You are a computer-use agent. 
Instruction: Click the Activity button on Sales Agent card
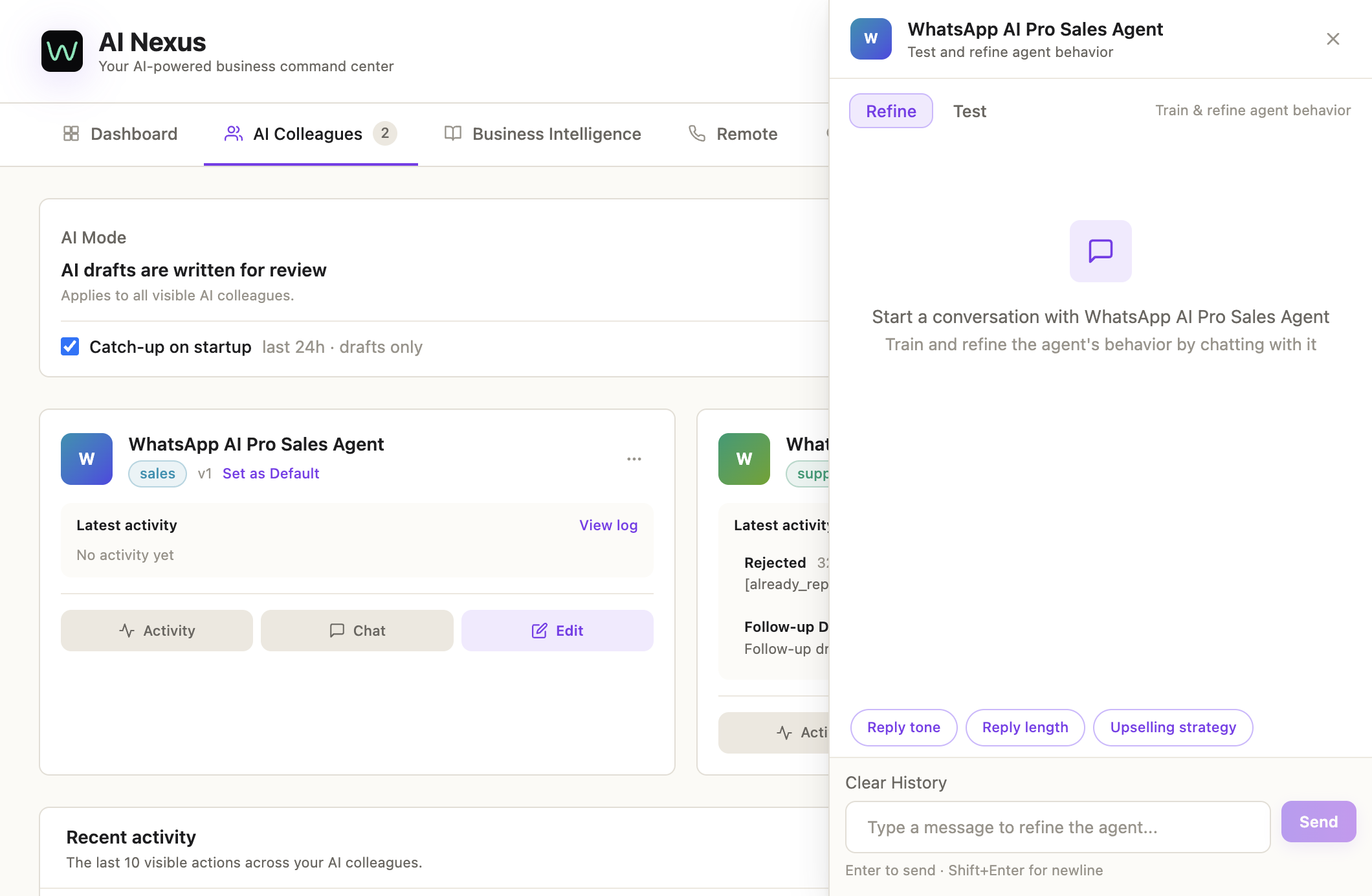(x=157, y=631)
